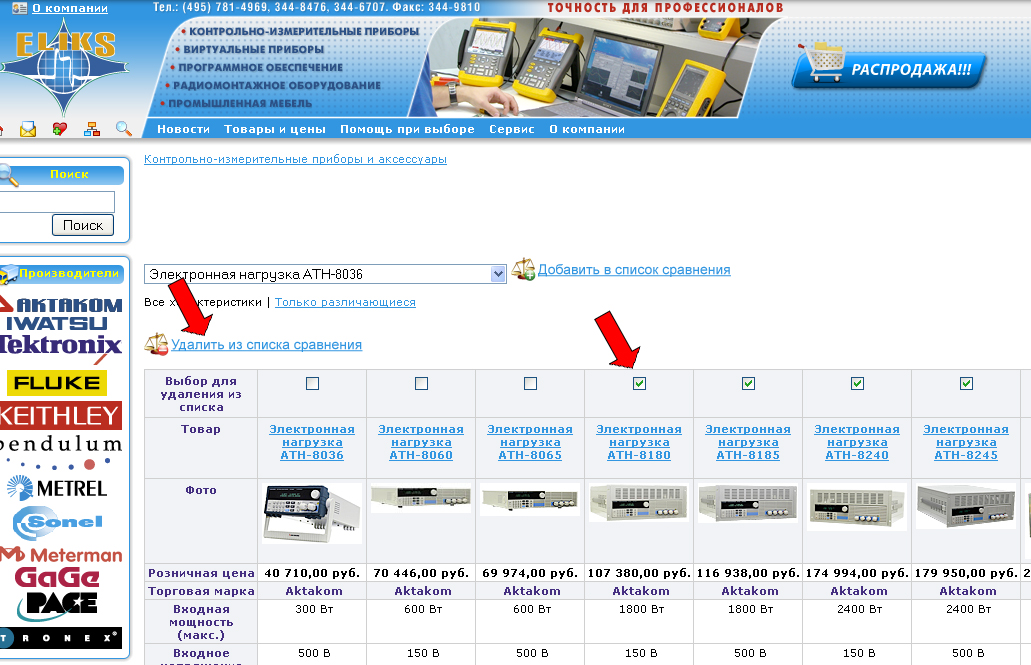
Task: Click the Розничная цена row label
Action: 201,573
